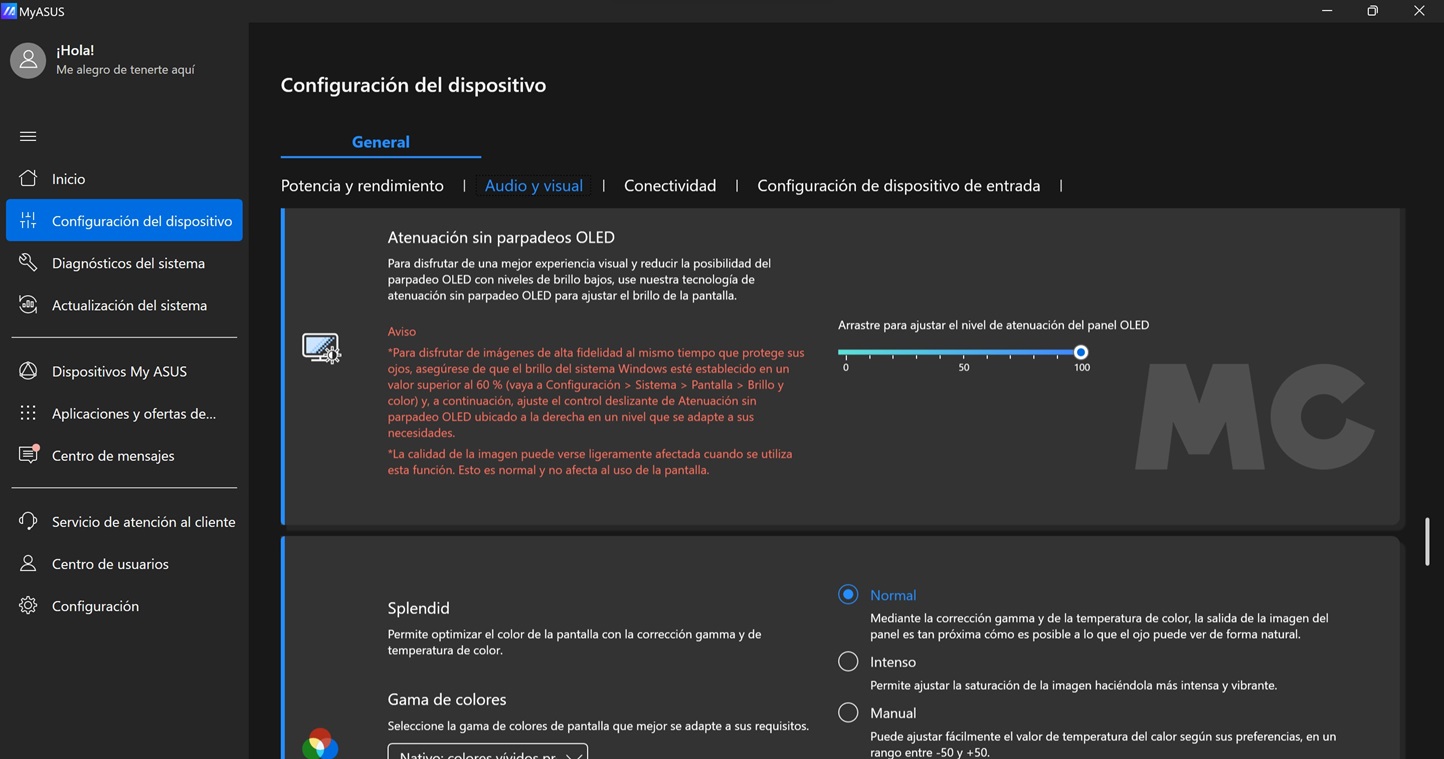The image size is (1444, 759).
Task: Open Dispositivos My ASUS icon
Action: [x=28, y=371]
